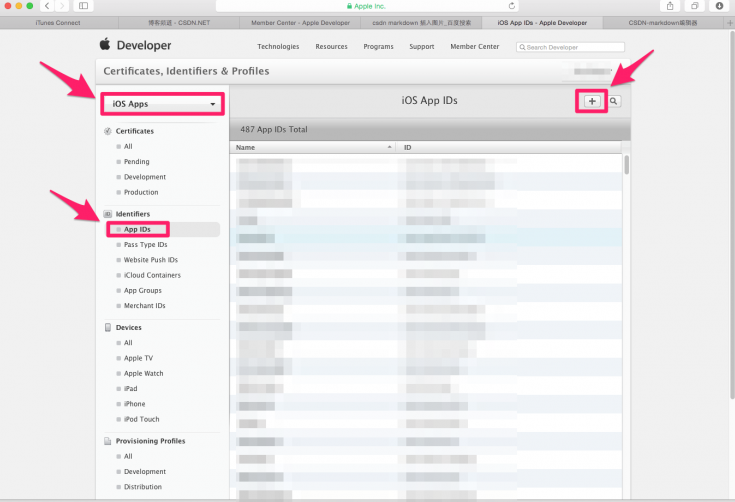Switch to CSDN.NET tab
This screenshot has height=502, width=735.
click(x=179, y=22)
